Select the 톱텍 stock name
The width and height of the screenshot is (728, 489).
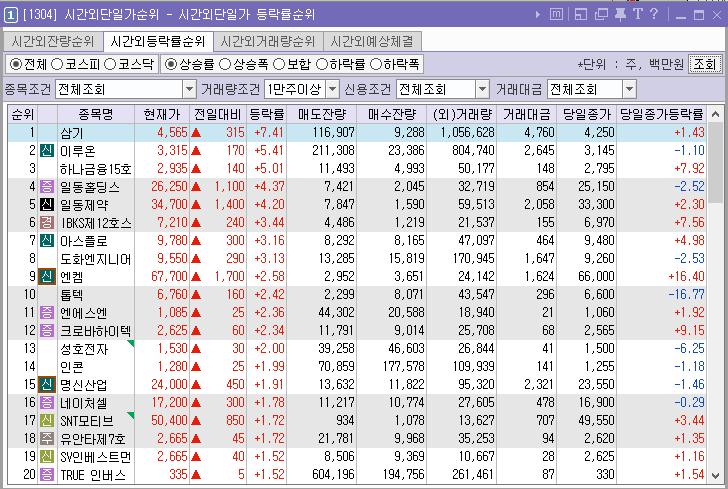click(x=72, y=294)
